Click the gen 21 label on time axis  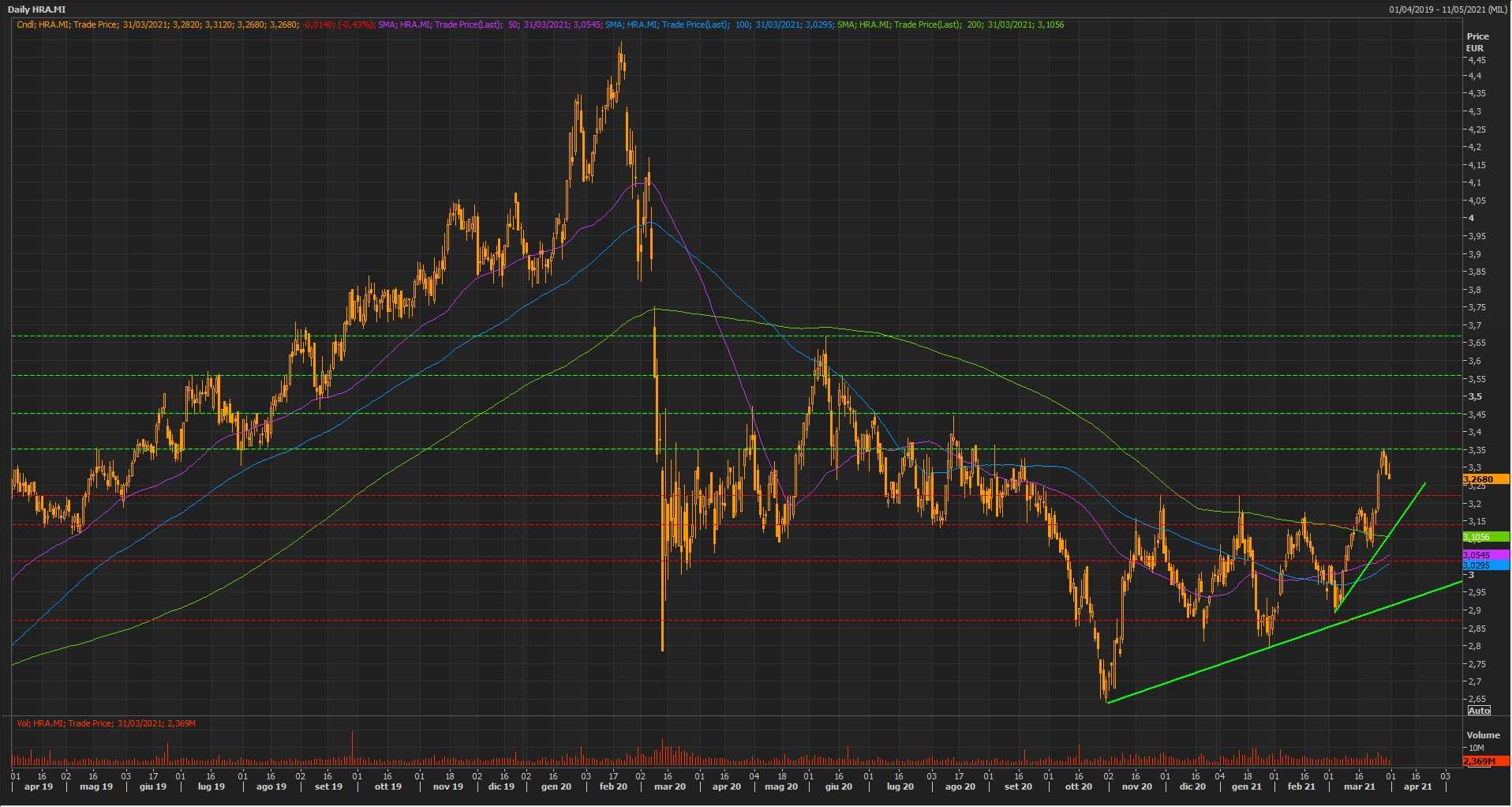coord(1247,786)
